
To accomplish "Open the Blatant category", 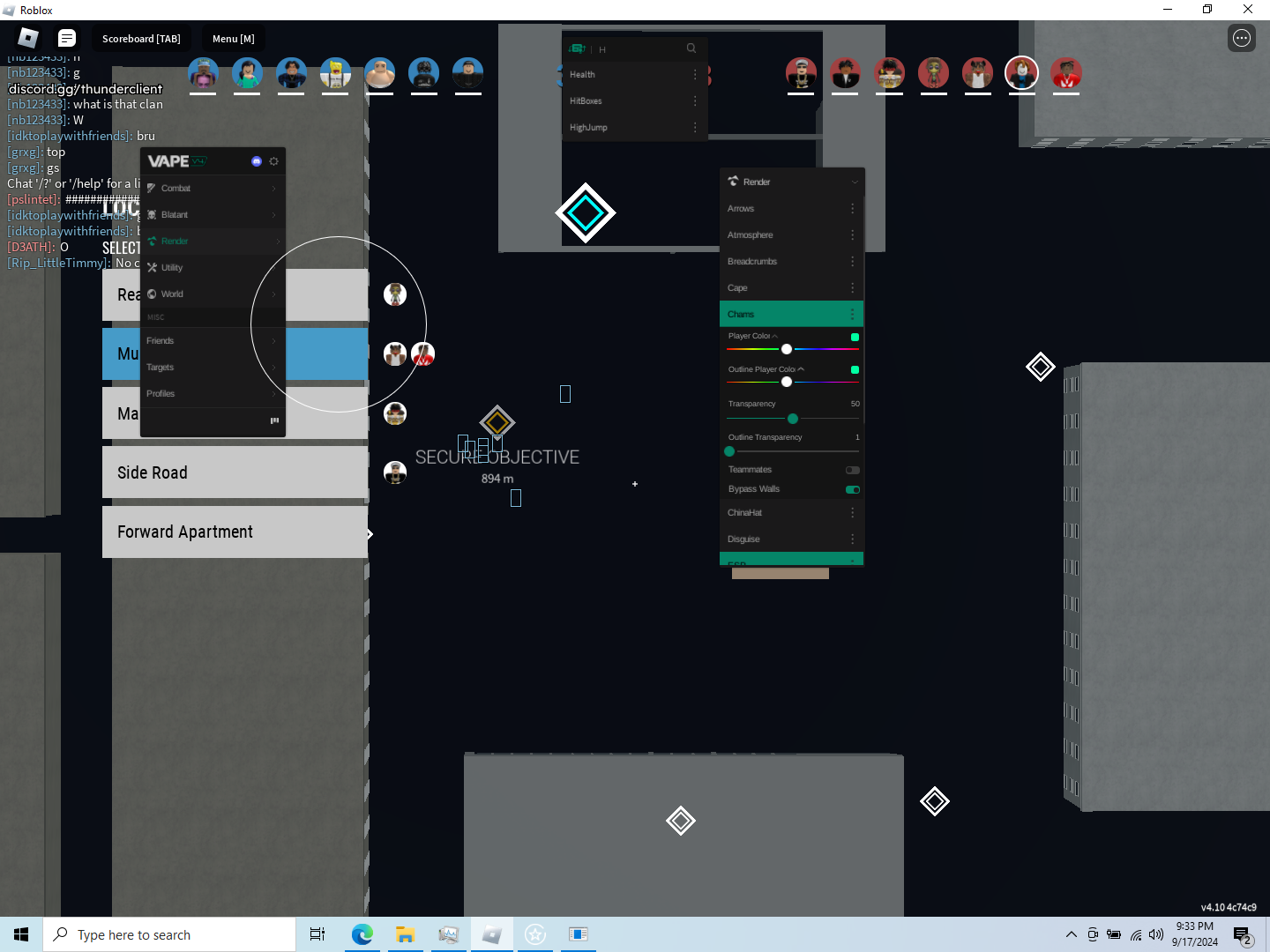I will tap(213, 214).
